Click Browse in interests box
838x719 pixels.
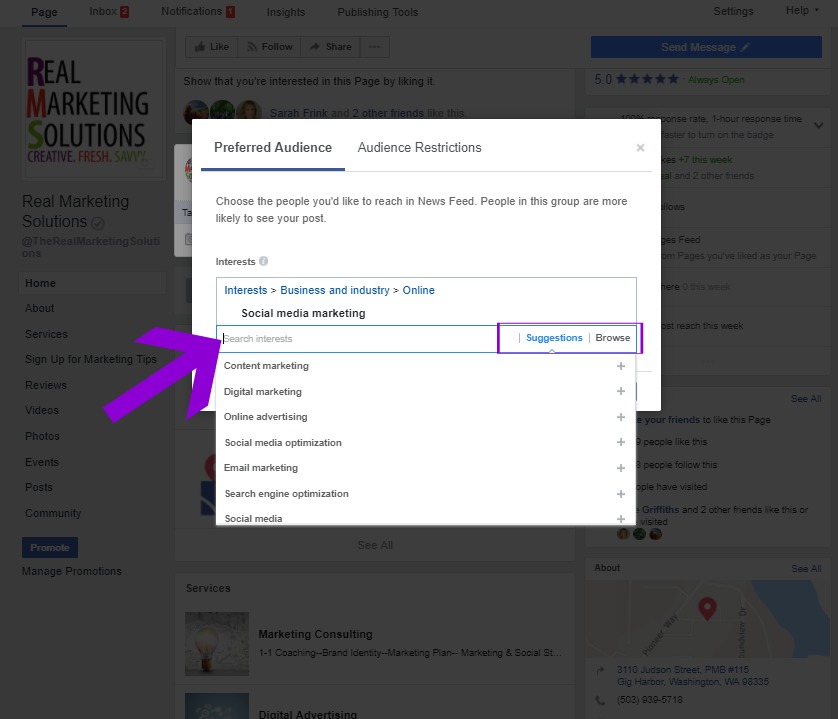pos(612,338)
